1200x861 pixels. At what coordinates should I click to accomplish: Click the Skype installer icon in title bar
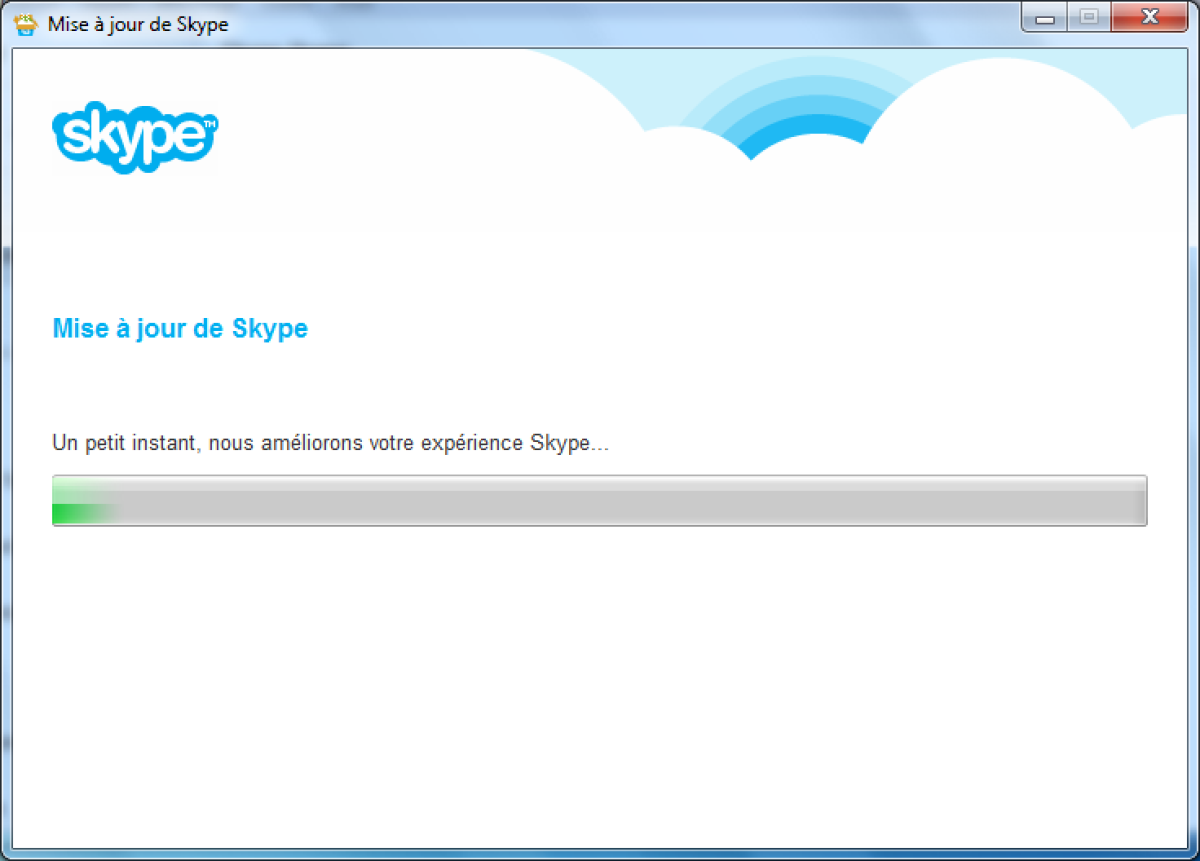[28, 24]
